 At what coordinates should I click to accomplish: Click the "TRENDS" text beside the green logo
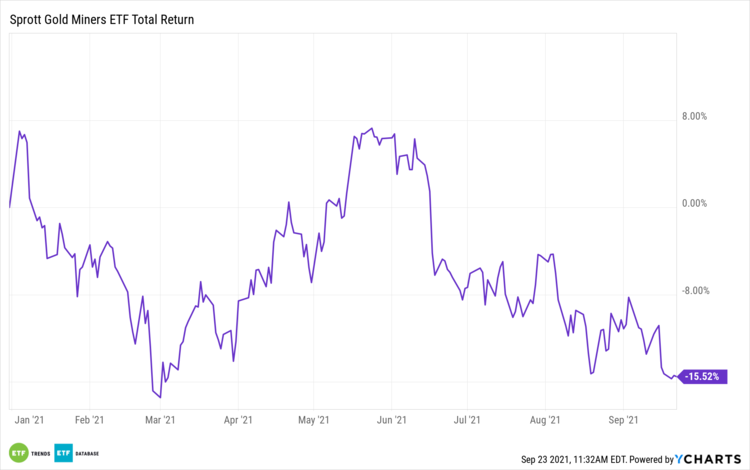(x=39, y=454)
